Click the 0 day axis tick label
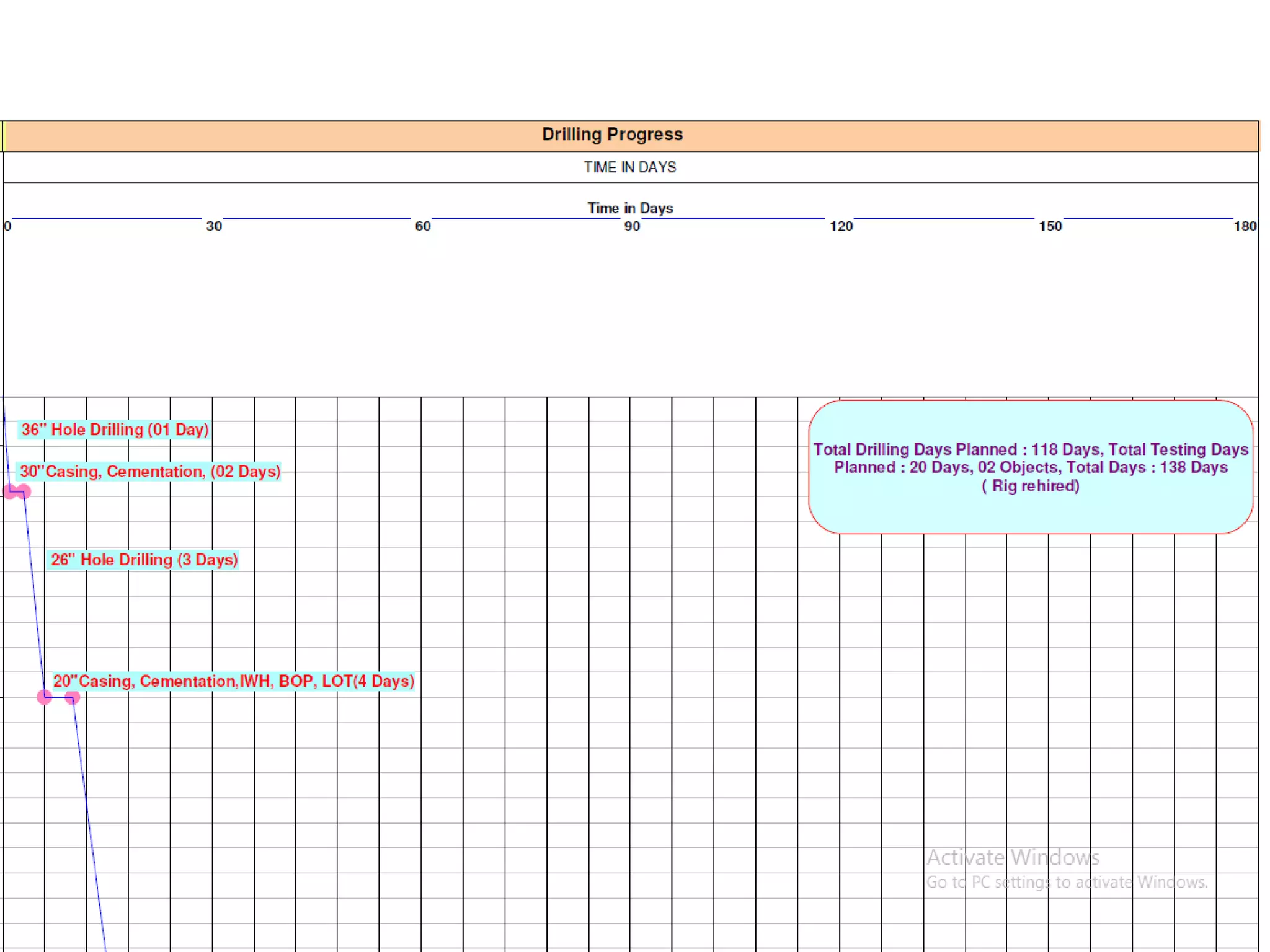The height and width of the screenshot is (952, 1270). coord(7,226)
